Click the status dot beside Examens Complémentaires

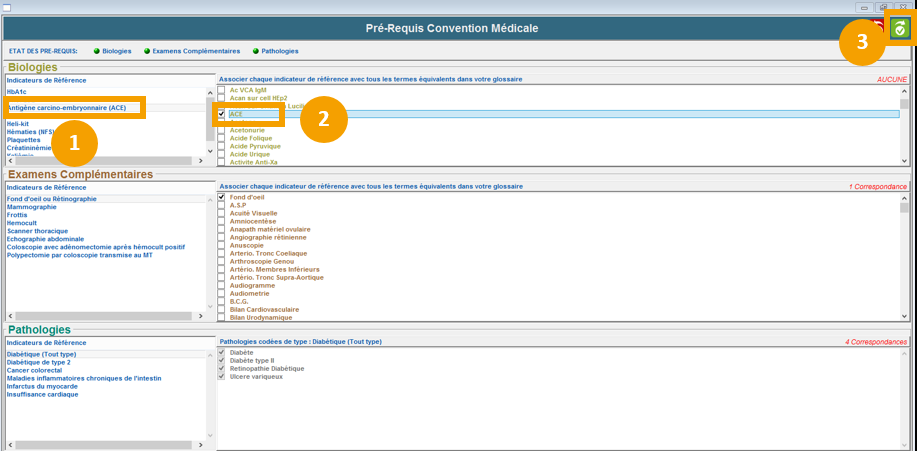[147, 51]
